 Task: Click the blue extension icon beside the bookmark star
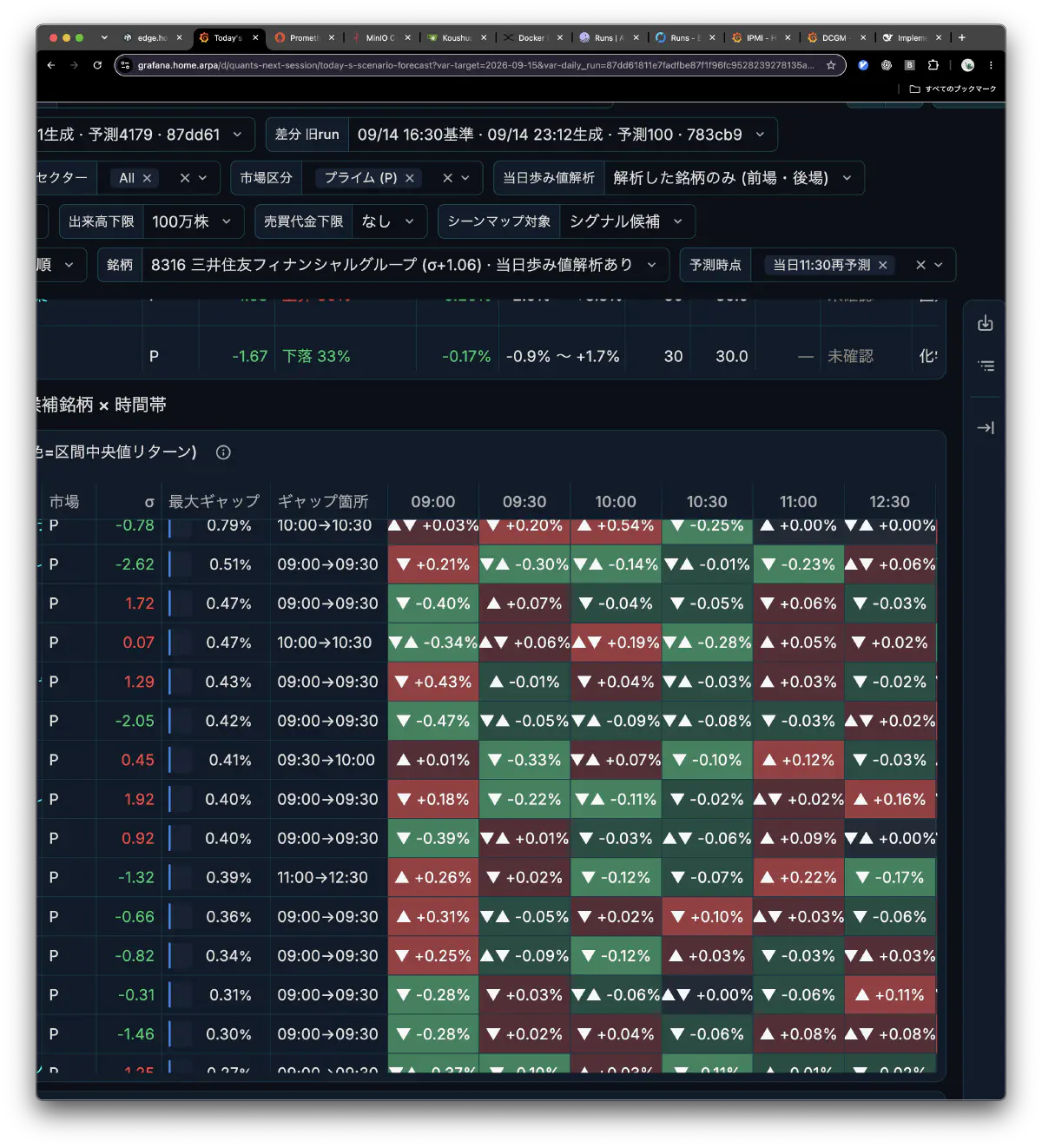point(863,65)
